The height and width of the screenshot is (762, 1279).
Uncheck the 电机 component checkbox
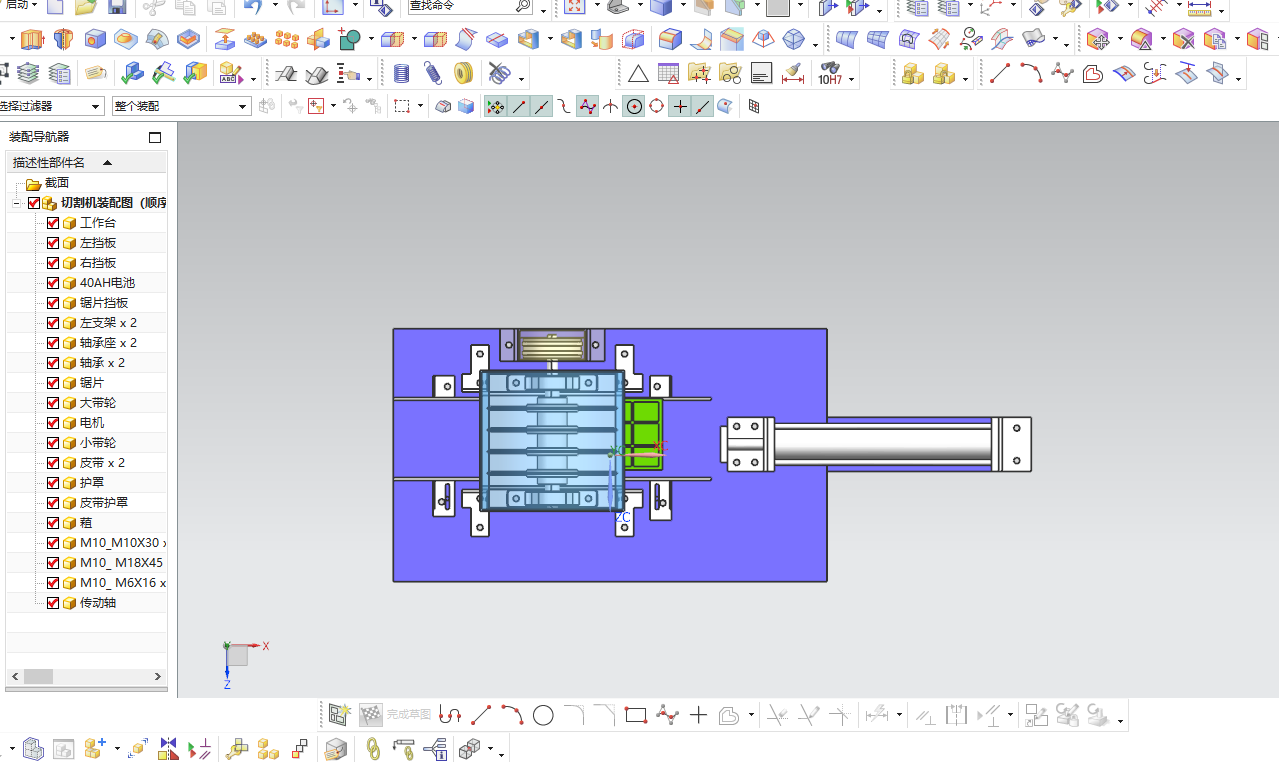[53, 423]
